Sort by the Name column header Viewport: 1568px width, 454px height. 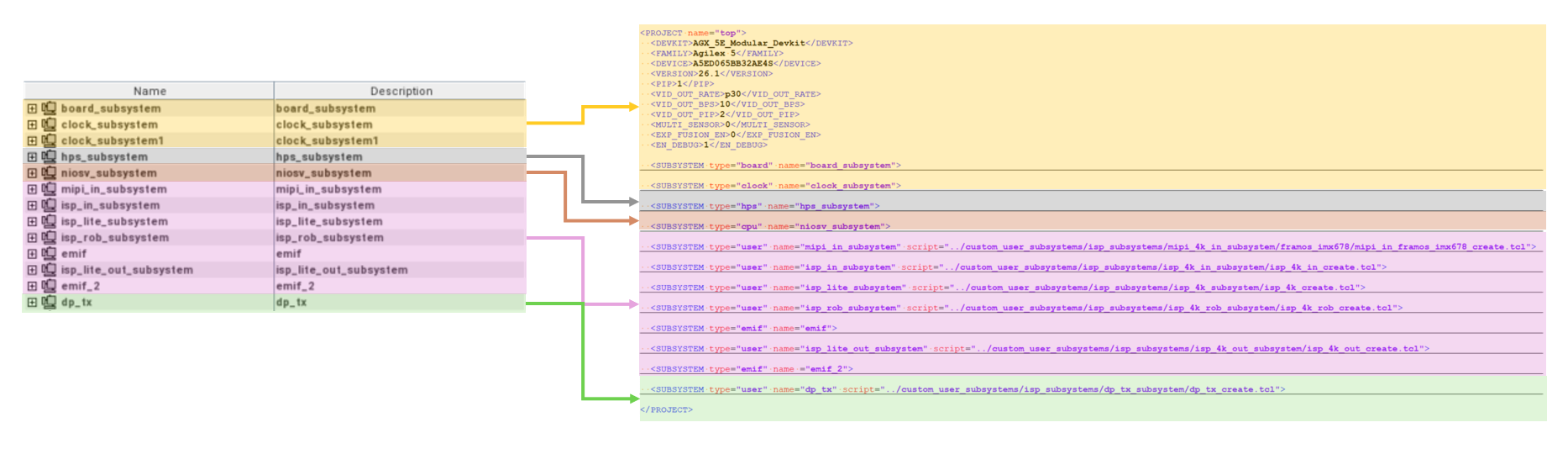coord(149,91)
